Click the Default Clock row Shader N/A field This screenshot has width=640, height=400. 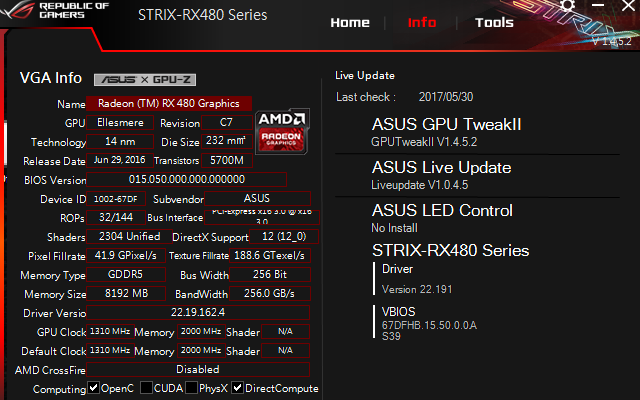pos(285,350)
